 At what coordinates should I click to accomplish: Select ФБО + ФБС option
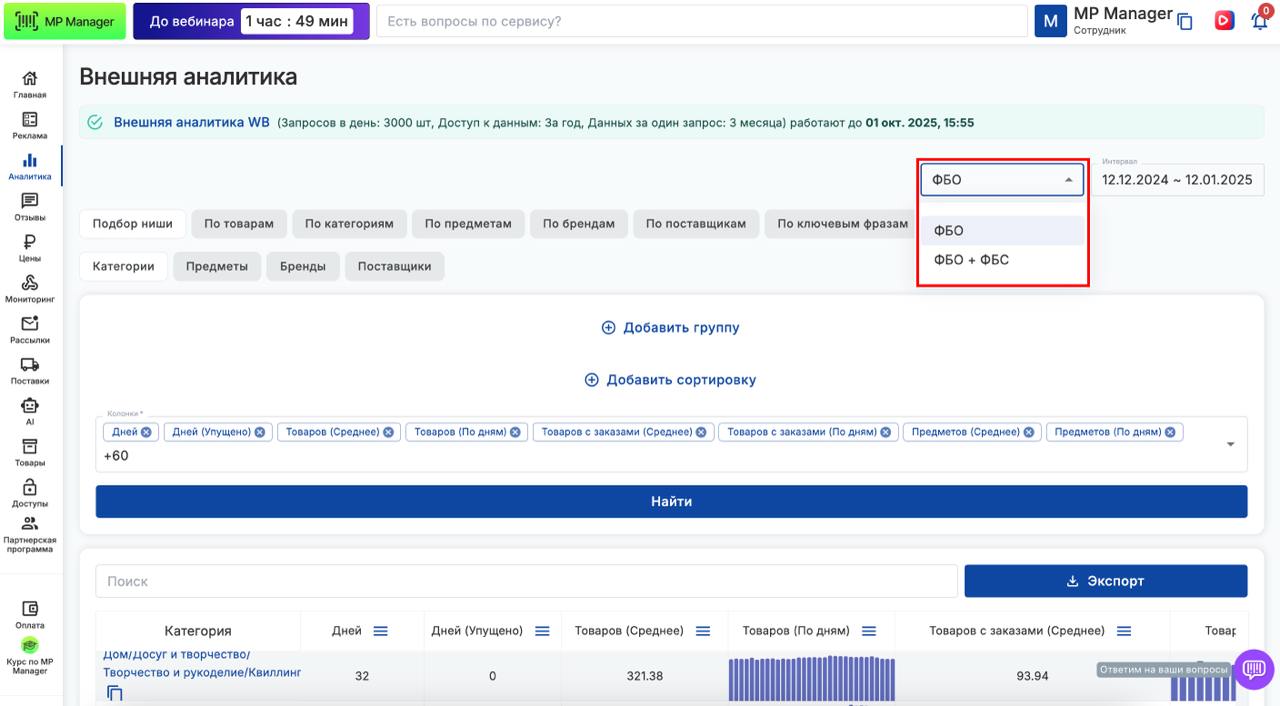pyautogui.click(x=971, y=260)
